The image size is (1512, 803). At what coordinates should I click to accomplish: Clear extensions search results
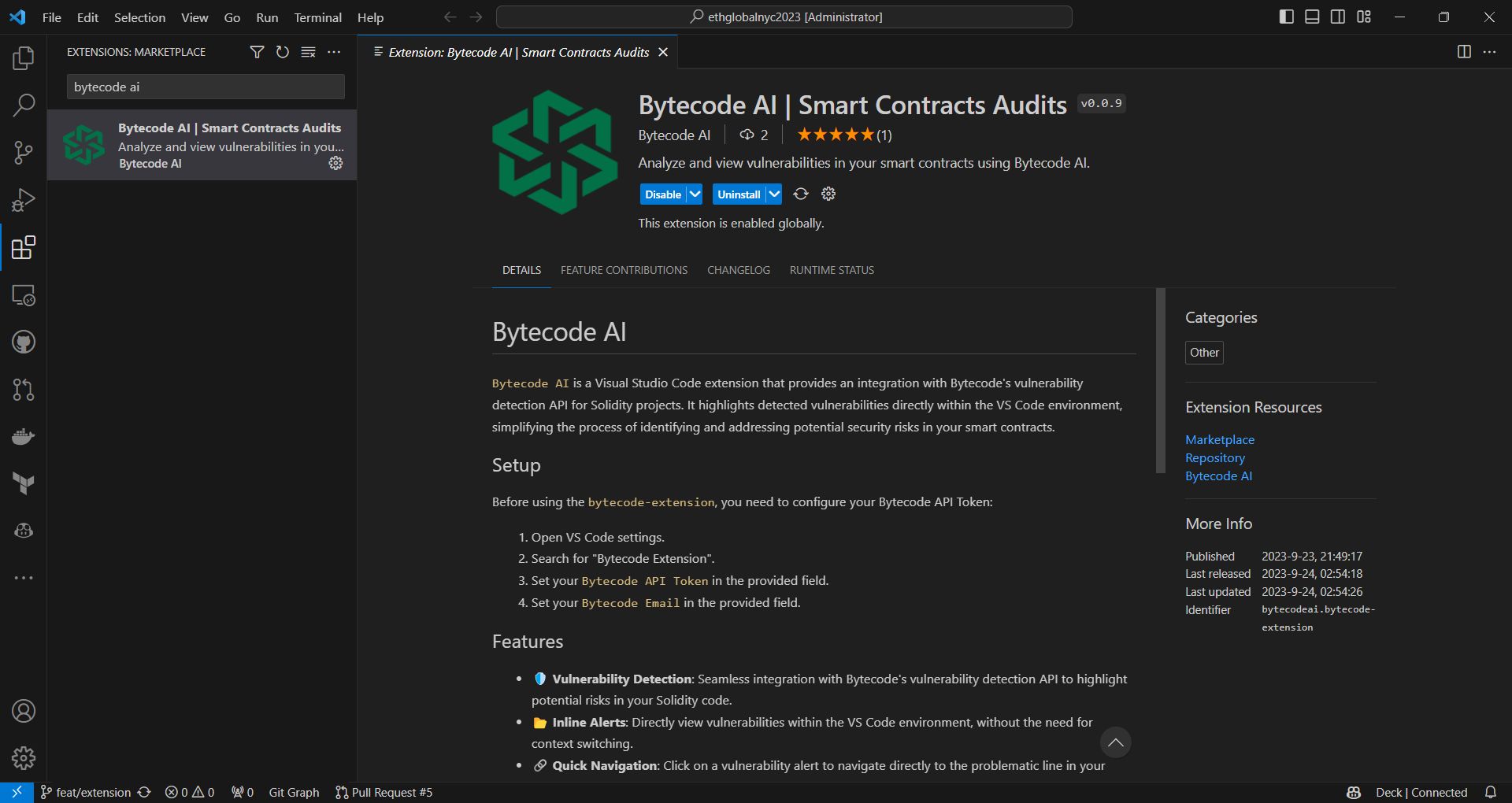point(309,52)
